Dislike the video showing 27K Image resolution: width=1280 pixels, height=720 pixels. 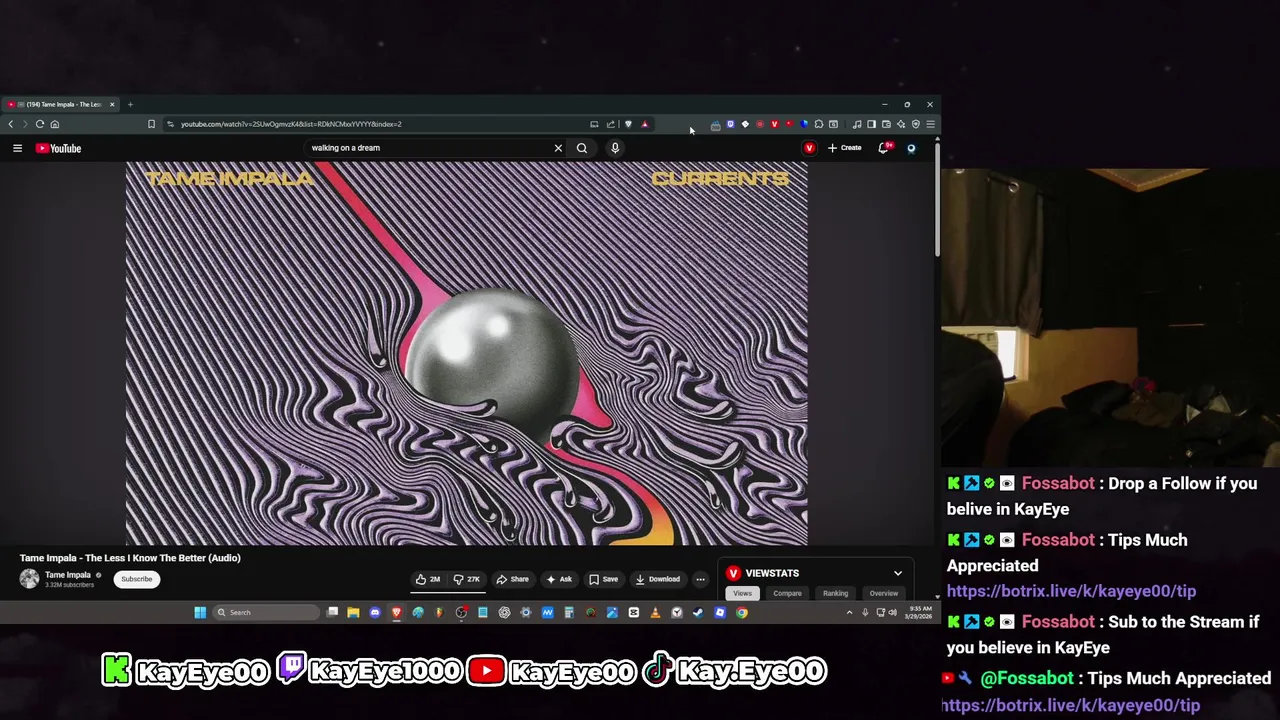(x=467, y=579)
